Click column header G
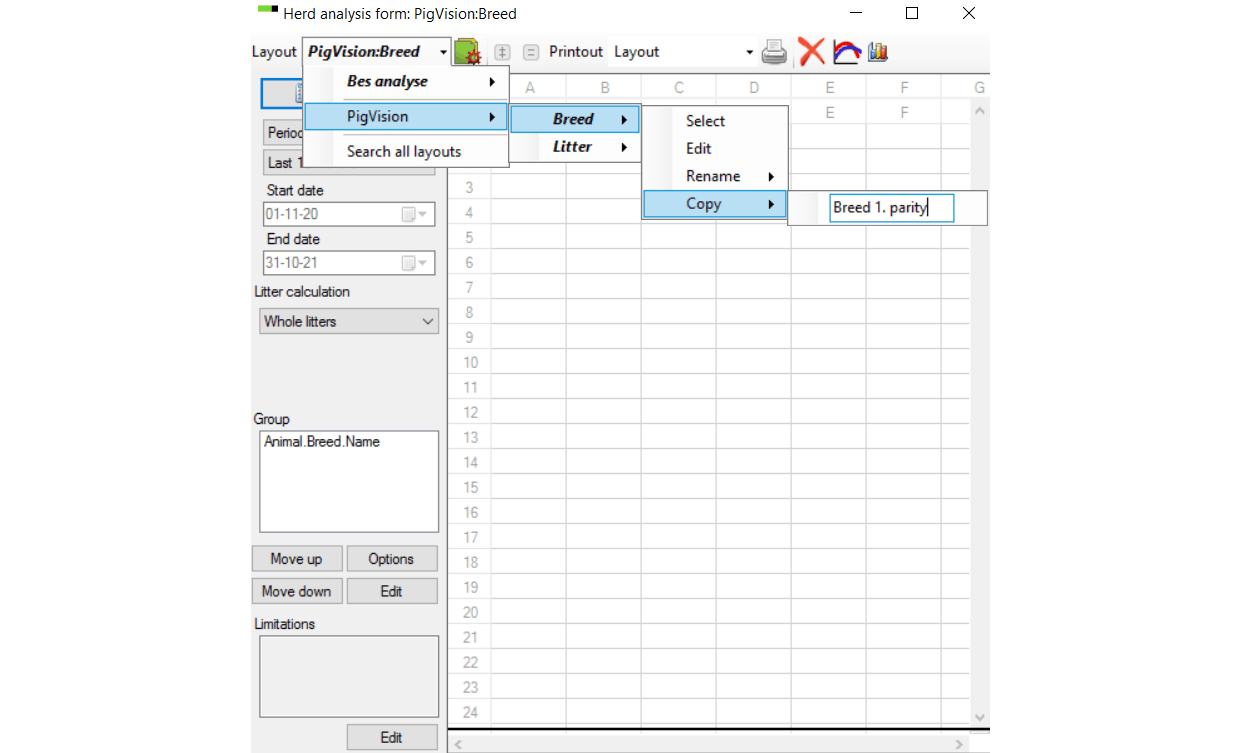The image size is (1241, 753). pyautogui.click(x=978, y=88)
